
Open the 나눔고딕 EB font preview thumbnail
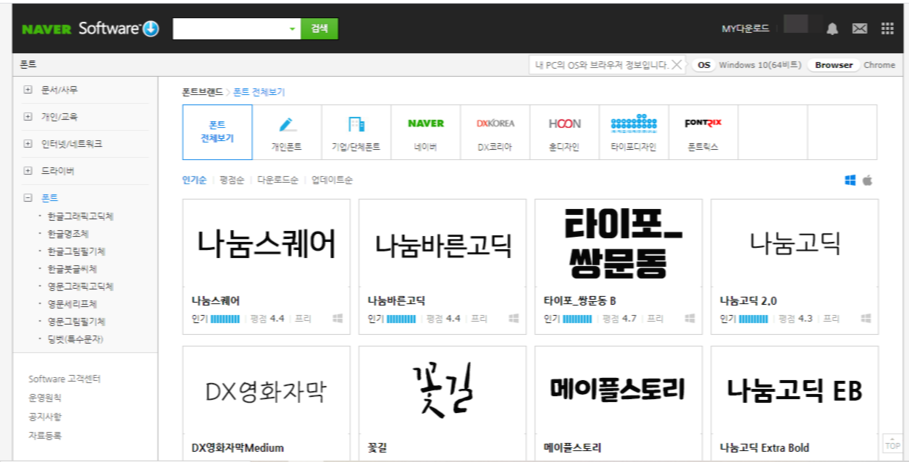pos(795,390)
